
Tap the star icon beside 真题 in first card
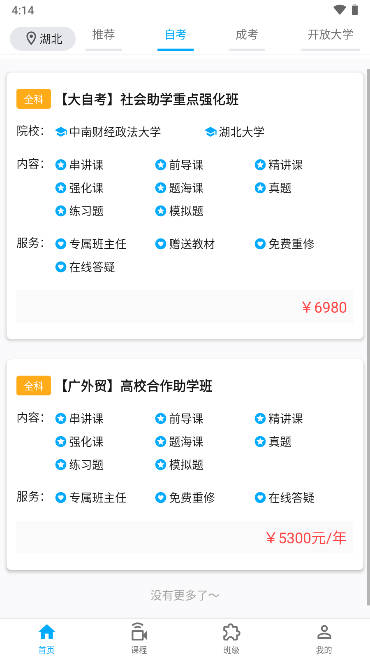pos(260,188)
